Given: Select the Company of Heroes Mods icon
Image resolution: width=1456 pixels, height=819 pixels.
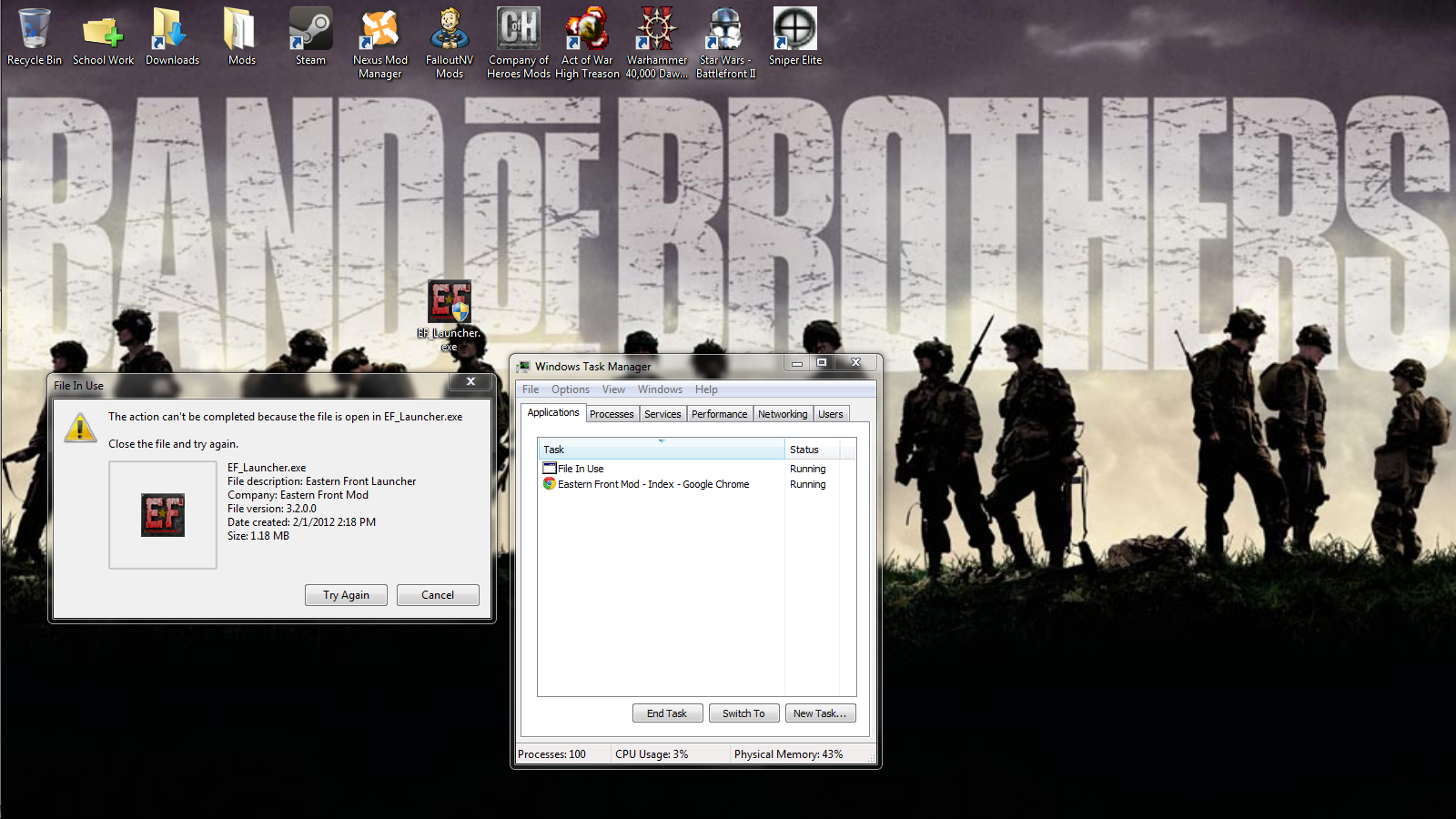Looking at the screenshot, I should click(519, 43).
